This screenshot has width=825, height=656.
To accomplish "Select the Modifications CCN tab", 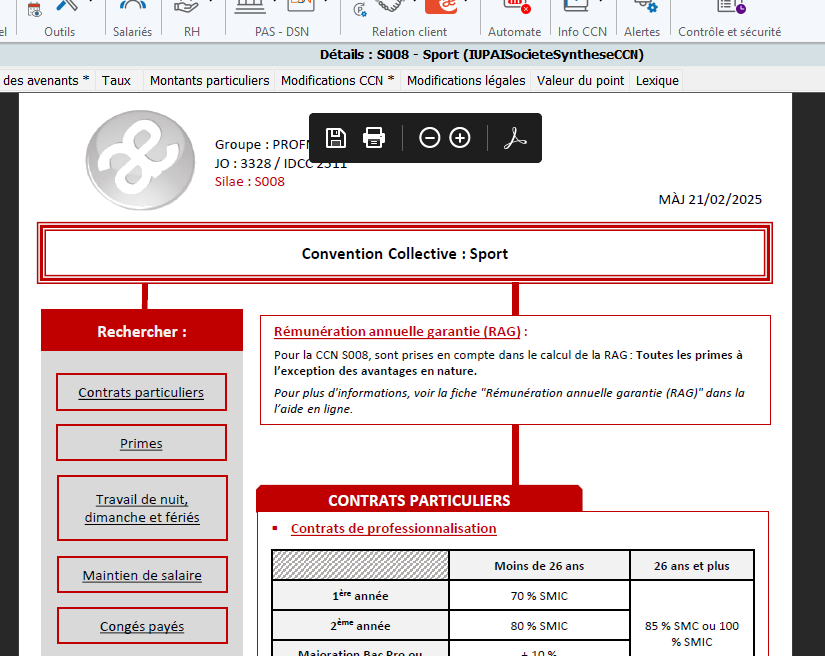I will (338, 80).
